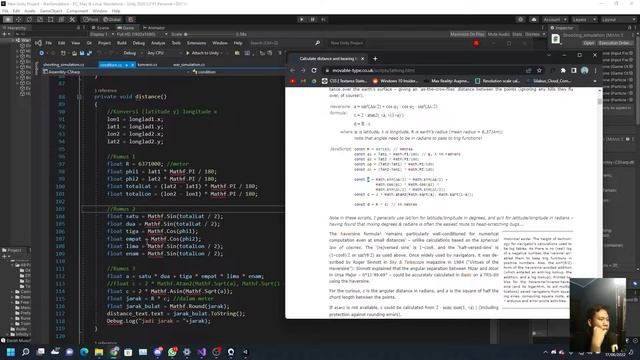Open Unity Account dropdown
Viewport: 640px width, 360px height.
tap(555, 19)
